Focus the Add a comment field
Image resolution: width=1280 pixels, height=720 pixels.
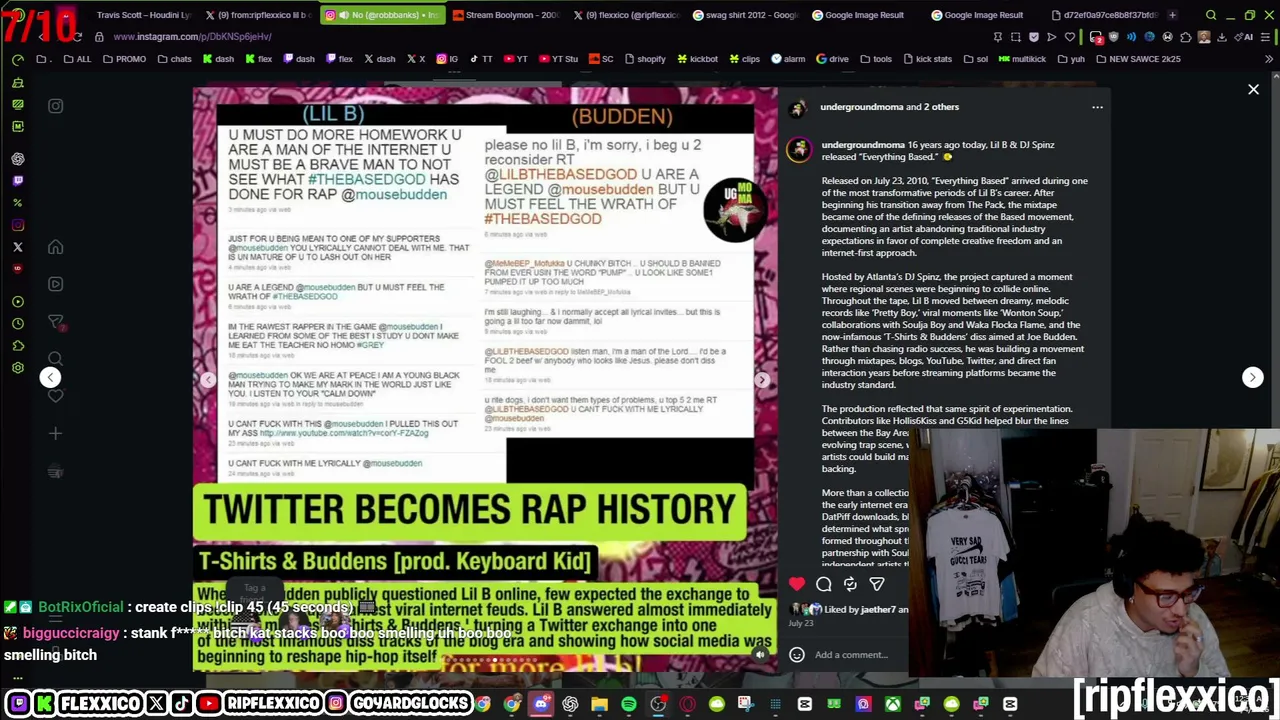(851, 655)
